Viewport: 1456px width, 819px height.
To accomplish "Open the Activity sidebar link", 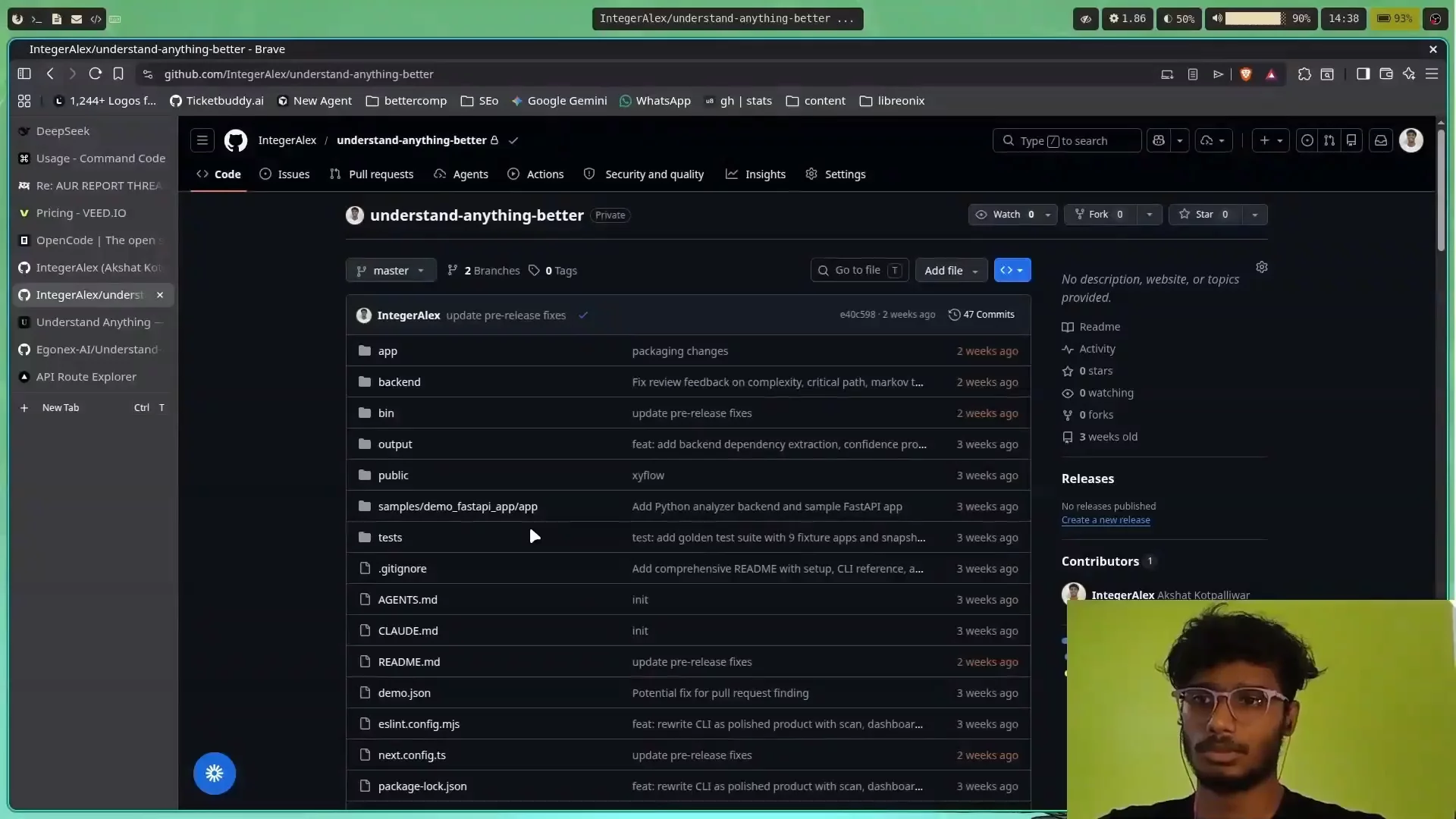I will (1089, 349).
